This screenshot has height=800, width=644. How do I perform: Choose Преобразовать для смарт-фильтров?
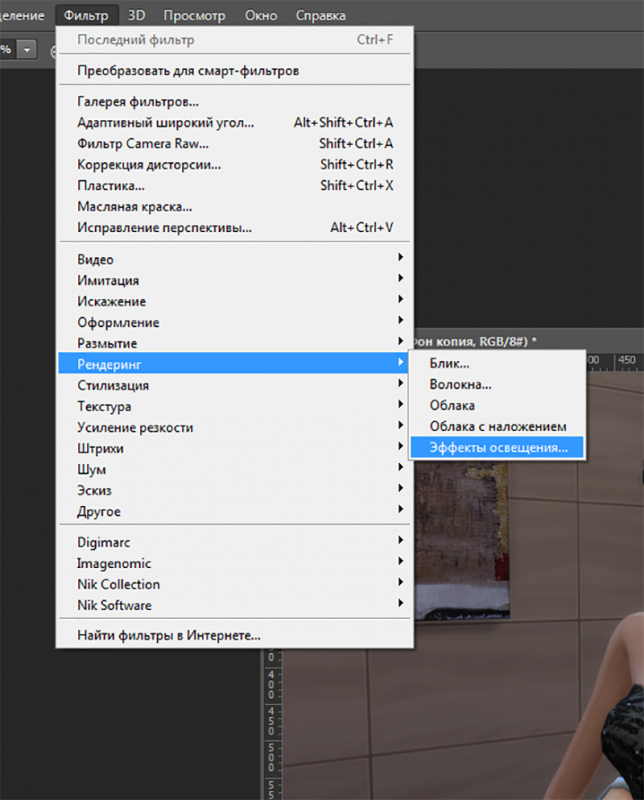tap(235, 70)
